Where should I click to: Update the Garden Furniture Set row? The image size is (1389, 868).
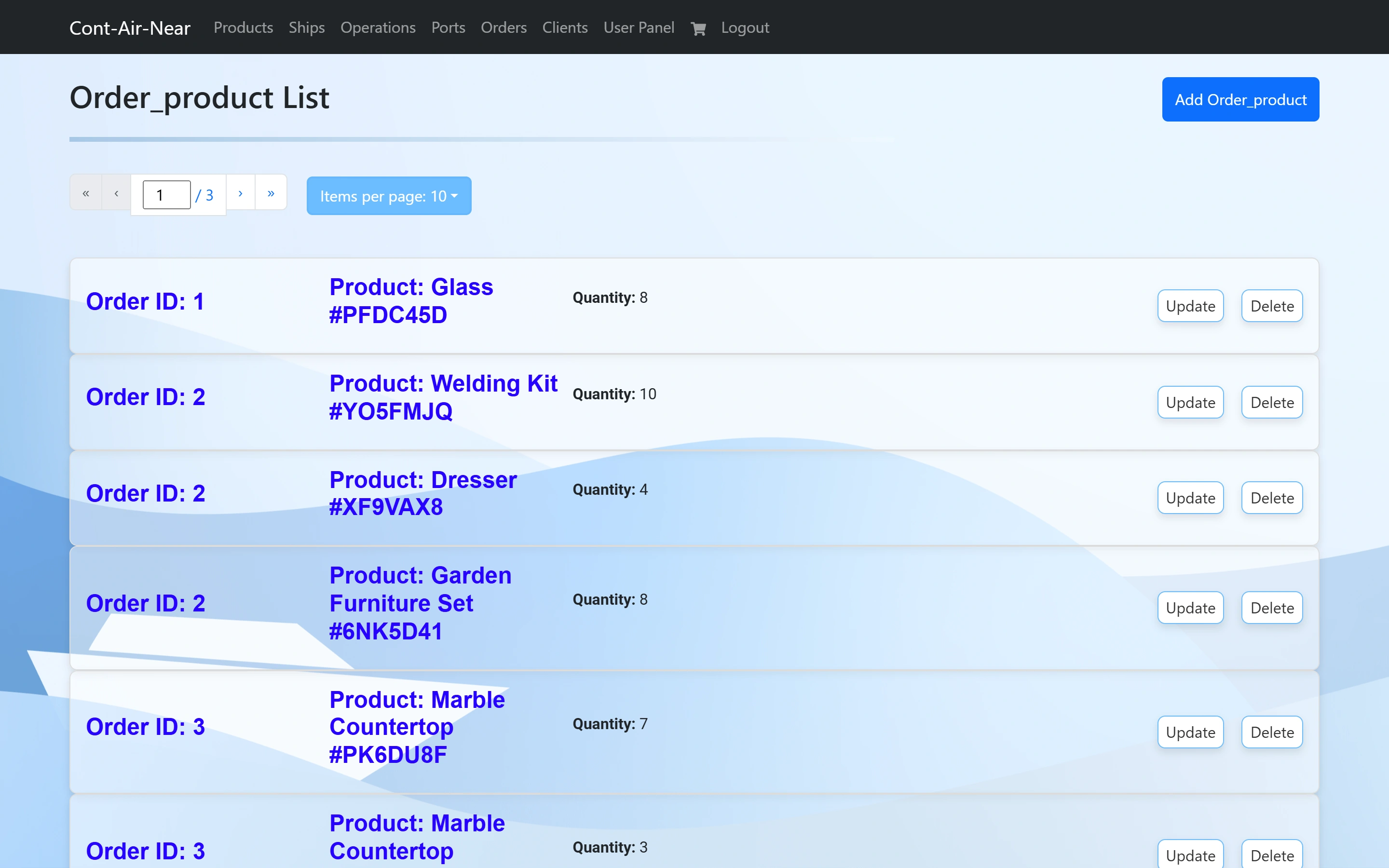click(x=1190, y=608)
